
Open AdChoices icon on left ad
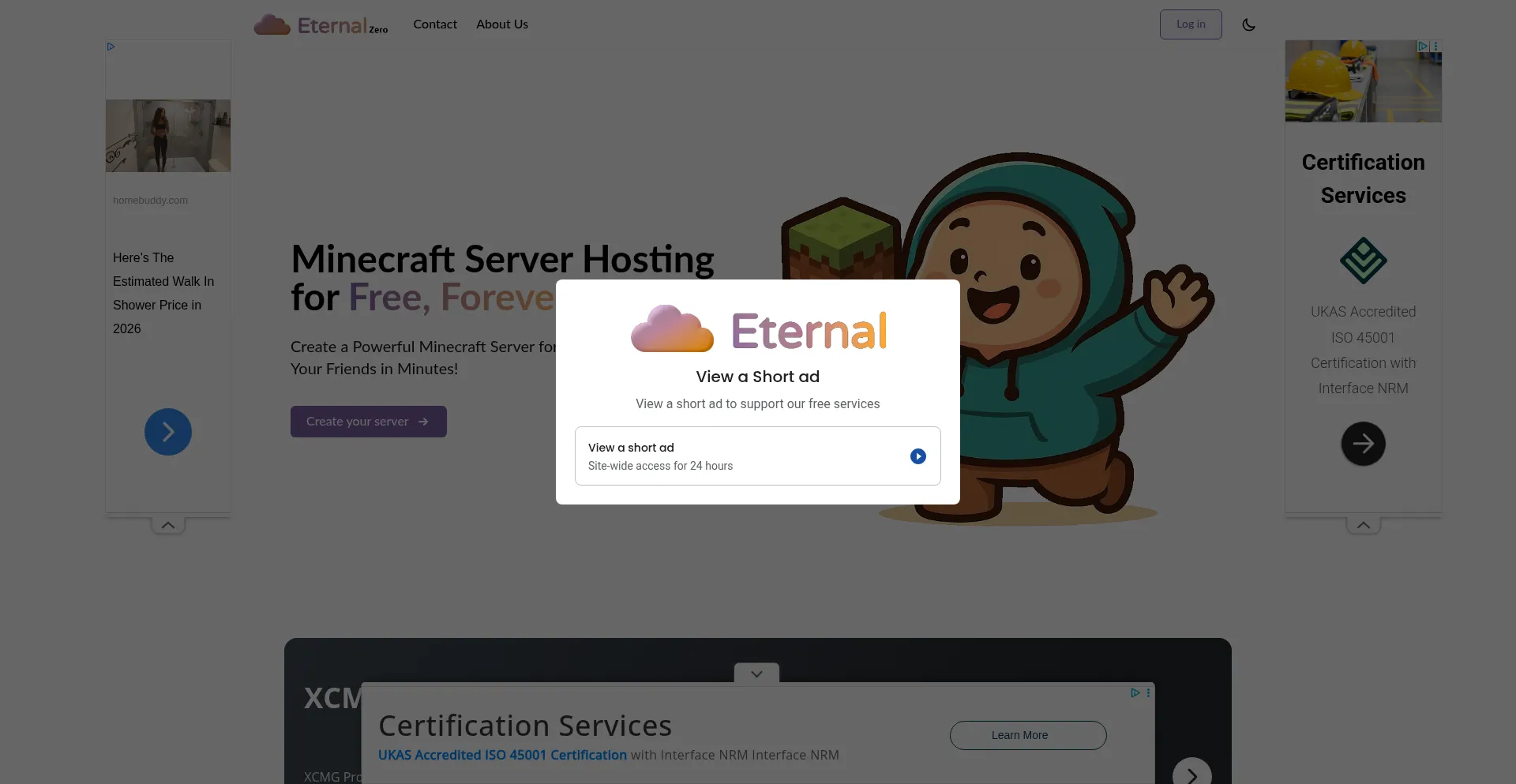pos(111,47)
